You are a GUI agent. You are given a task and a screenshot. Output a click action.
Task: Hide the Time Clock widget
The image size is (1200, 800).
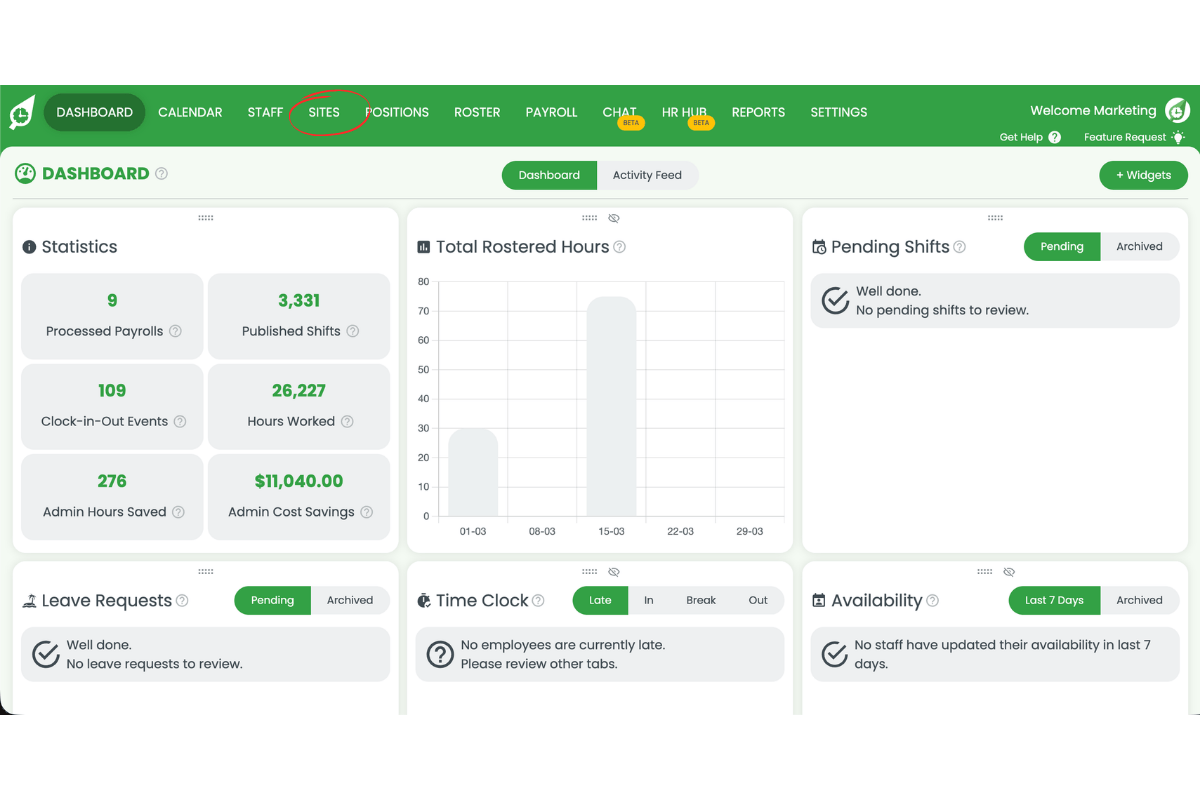613,571
